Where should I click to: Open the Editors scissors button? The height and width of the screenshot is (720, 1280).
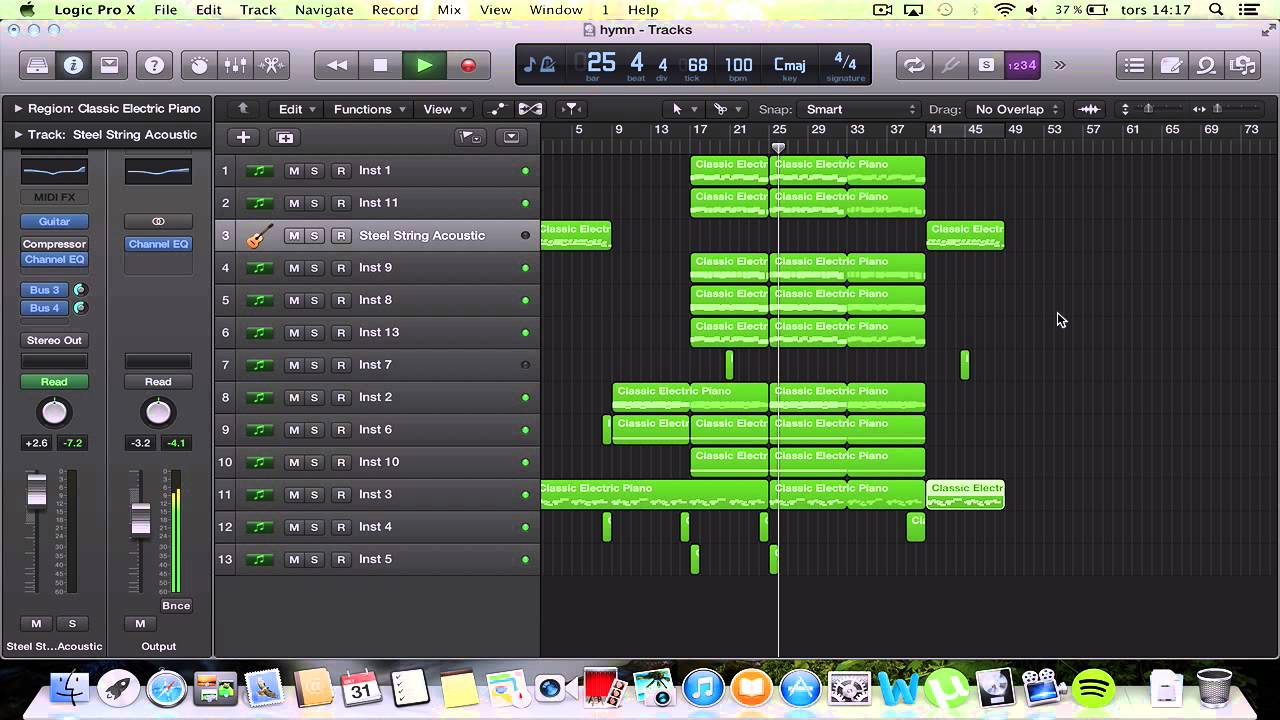[271, 65]
